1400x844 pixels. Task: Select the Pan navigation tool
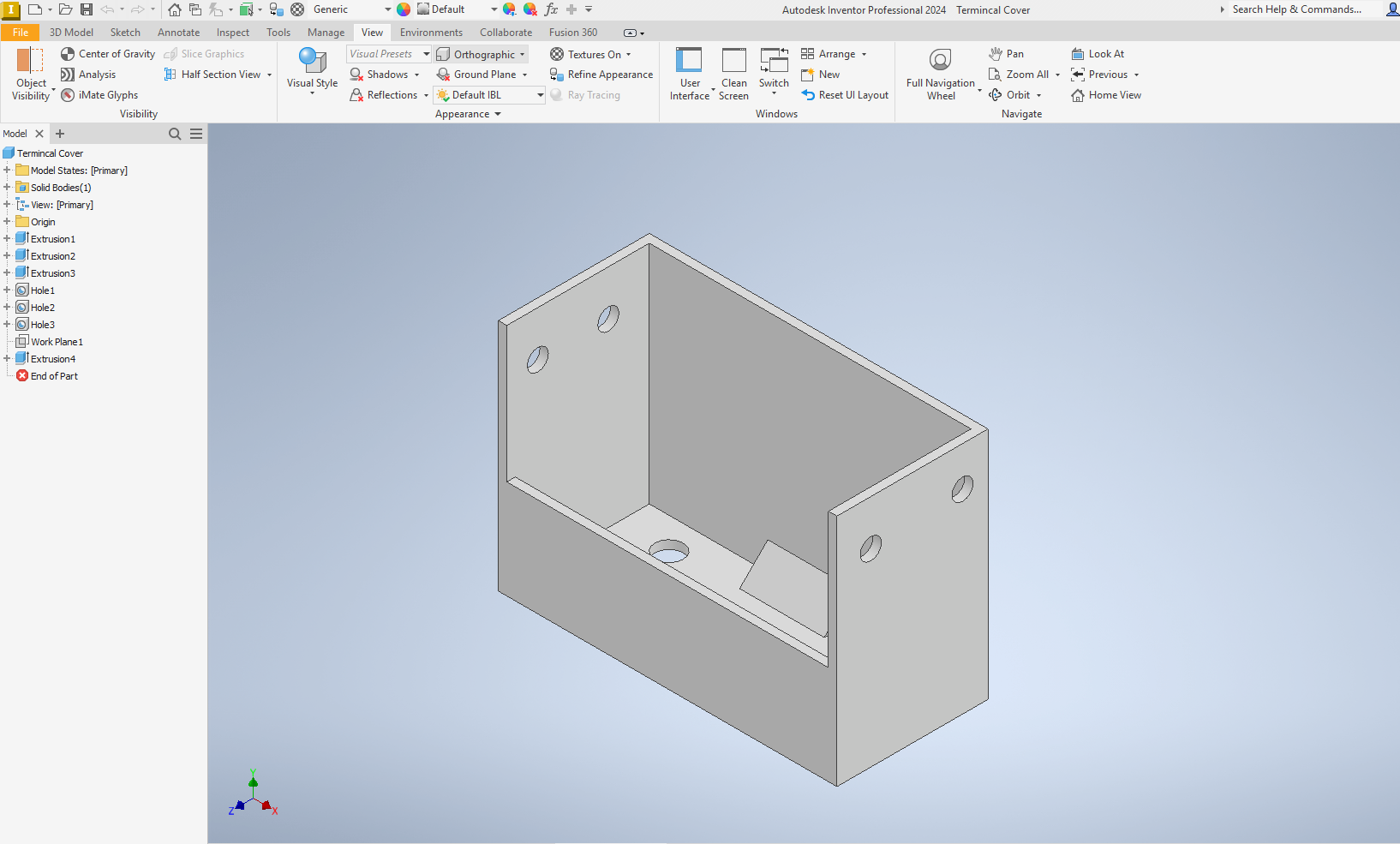(1006, 54)
